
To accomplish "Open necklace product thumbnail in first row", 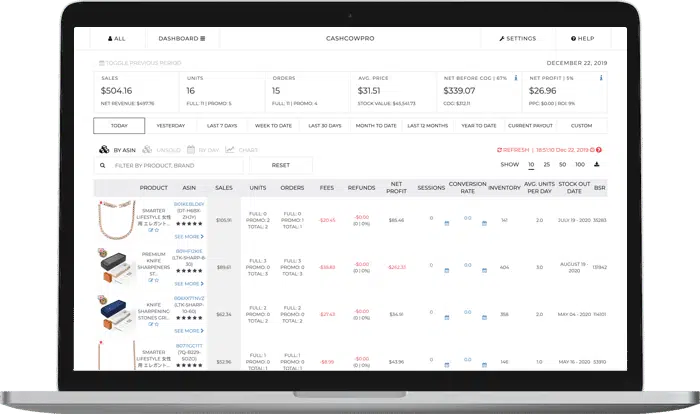I will pyautogui.click(x=115, y=220).
